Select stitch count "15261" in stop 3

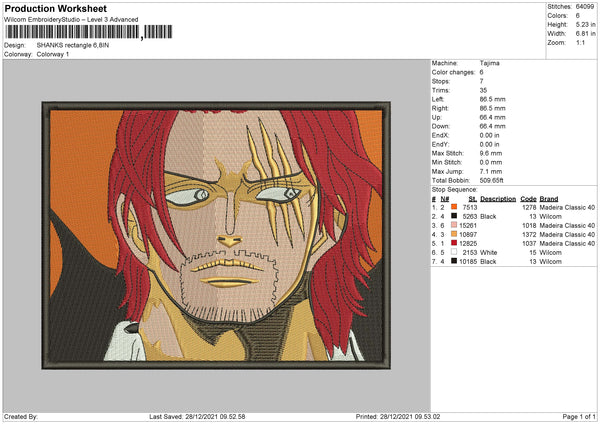468,225
